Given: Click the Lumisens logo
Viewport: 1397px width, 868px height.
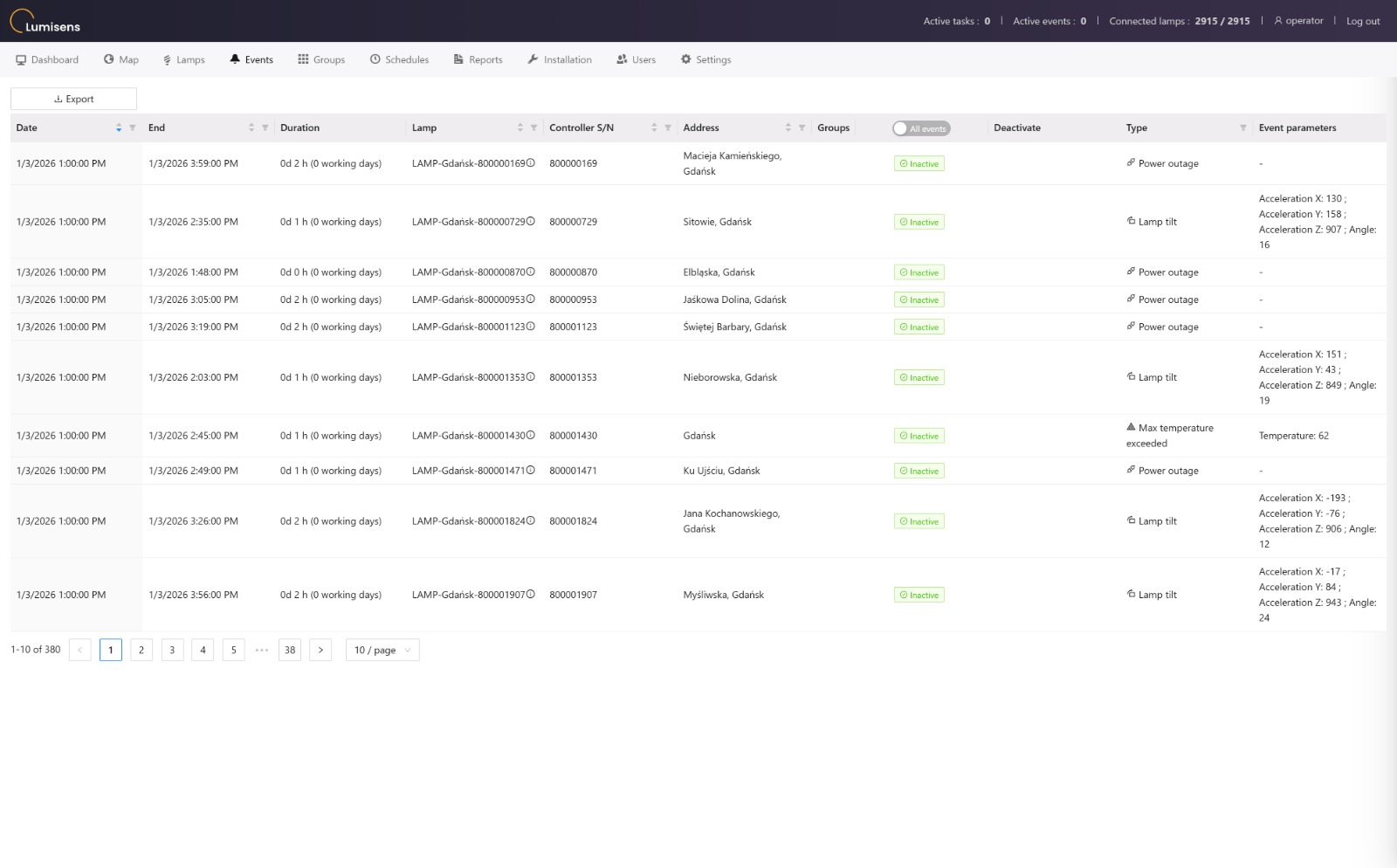Looking at the screenshot, I should [x=45, y=21].
